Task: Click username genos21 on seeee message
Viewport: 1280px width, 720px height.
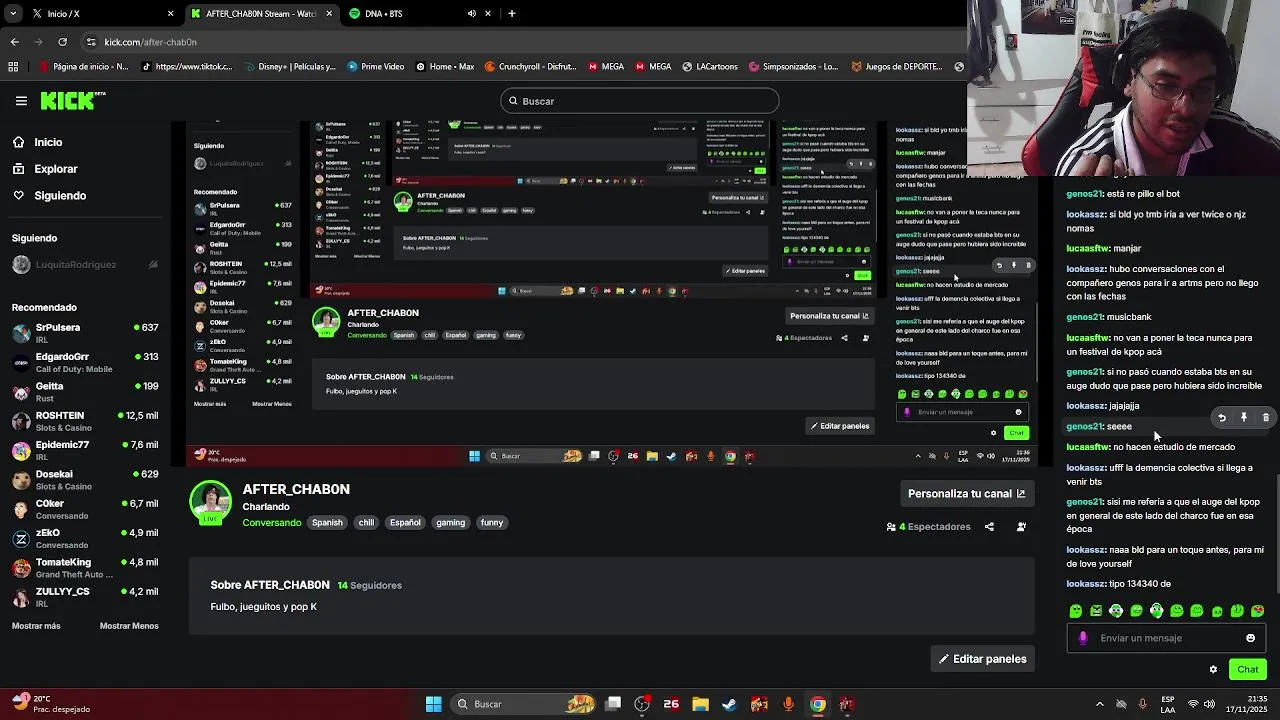Action: point(1084,427)
